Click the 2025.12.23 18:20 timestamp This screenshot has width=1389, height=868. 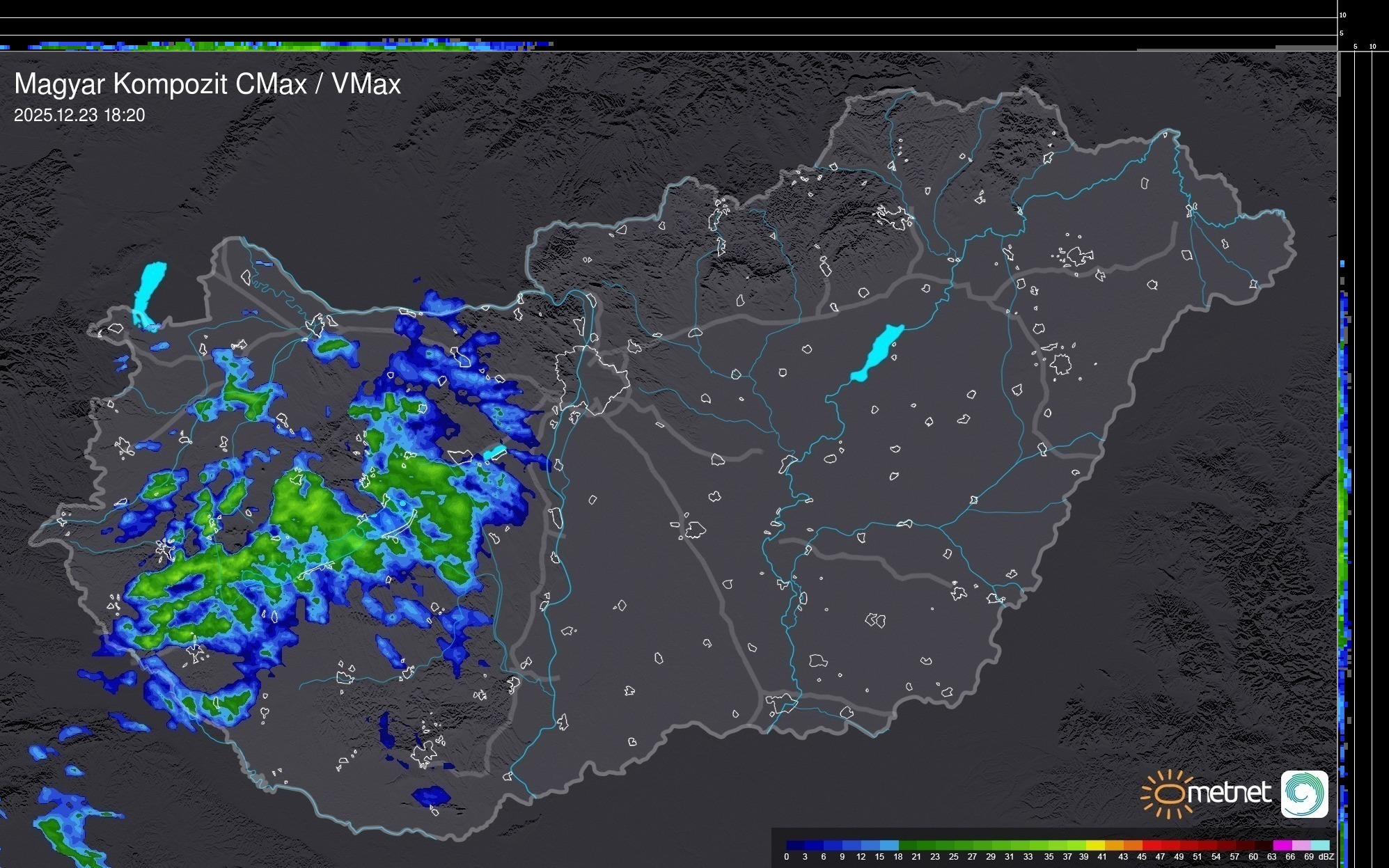79,116
